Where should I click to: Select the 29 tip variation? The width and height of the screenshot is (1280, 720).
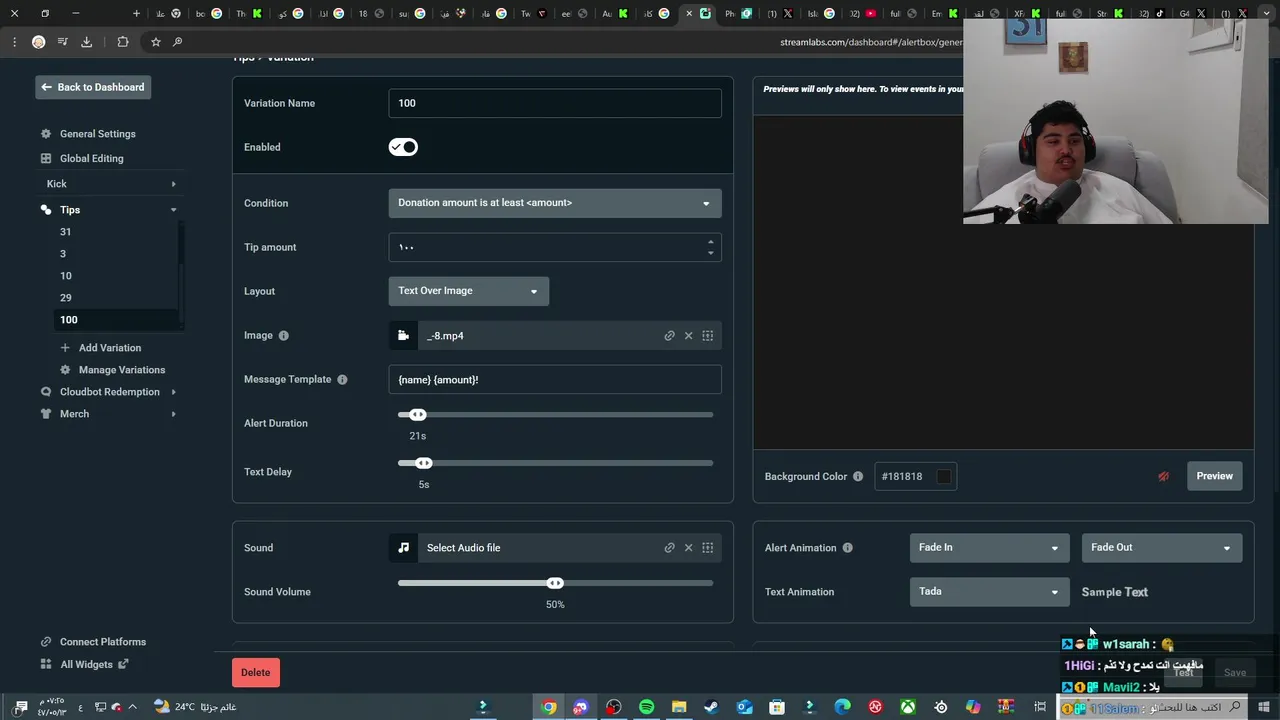pyautogui.click(x=65, y=298)
